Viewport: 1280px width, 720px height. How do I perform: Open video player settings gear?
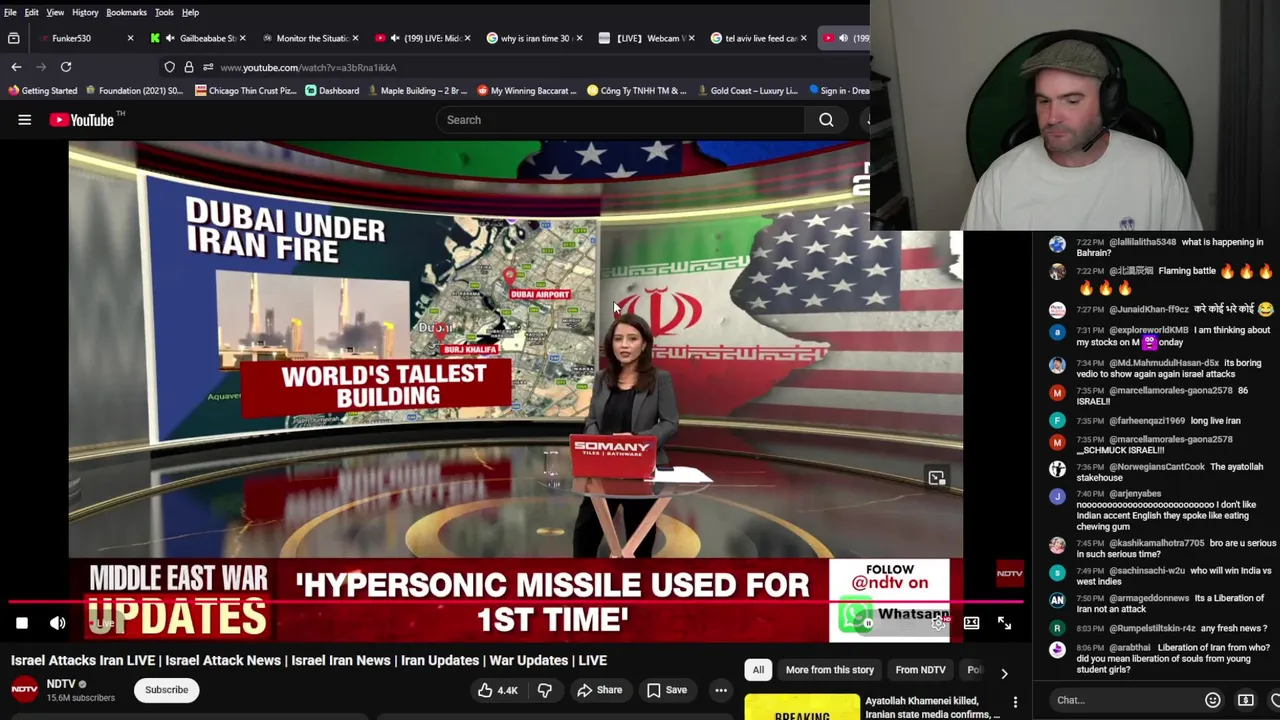tap(938, 623)
